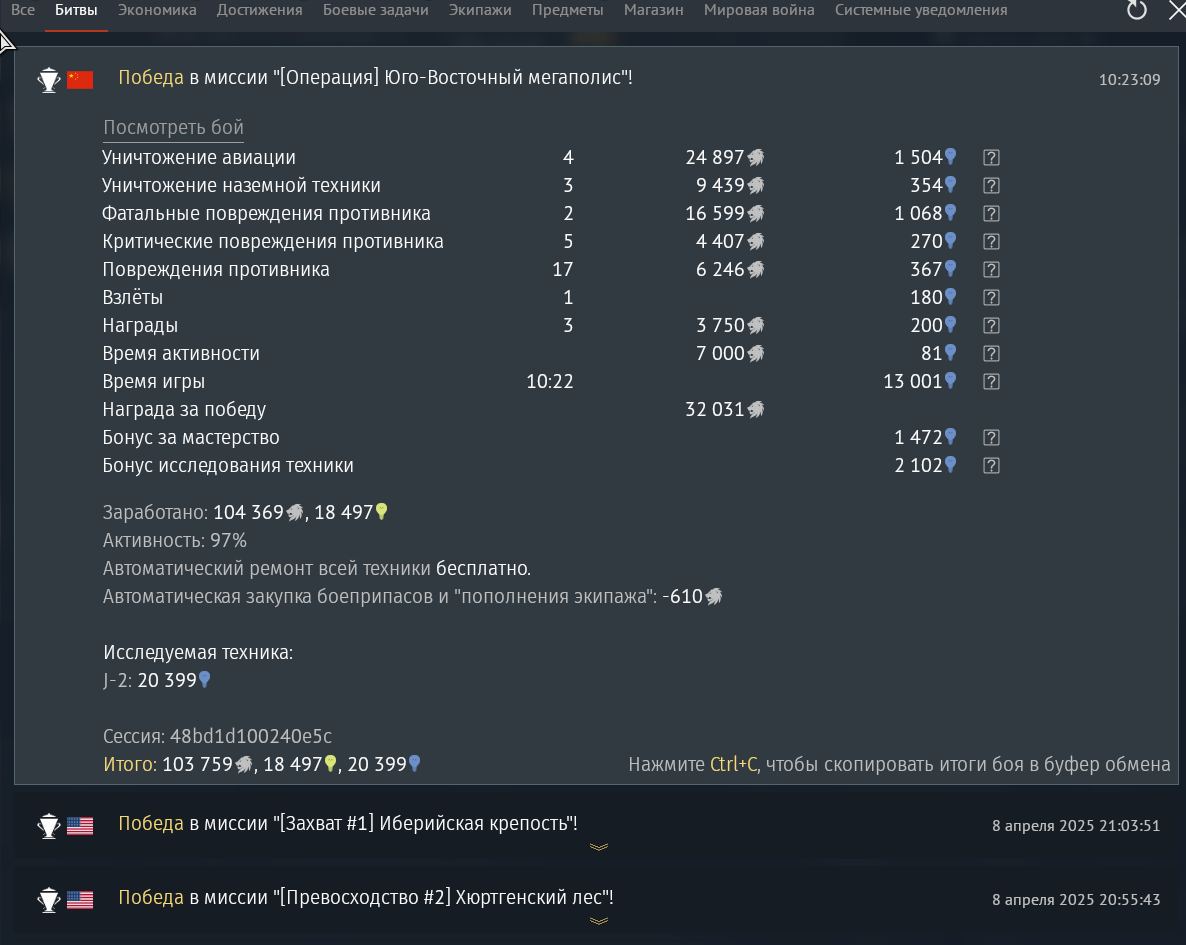The width and height of the screenshot is (1186, 945).
Task: Click USA flag of Хюртгенский лес entry
Action: tap(79, 900)
